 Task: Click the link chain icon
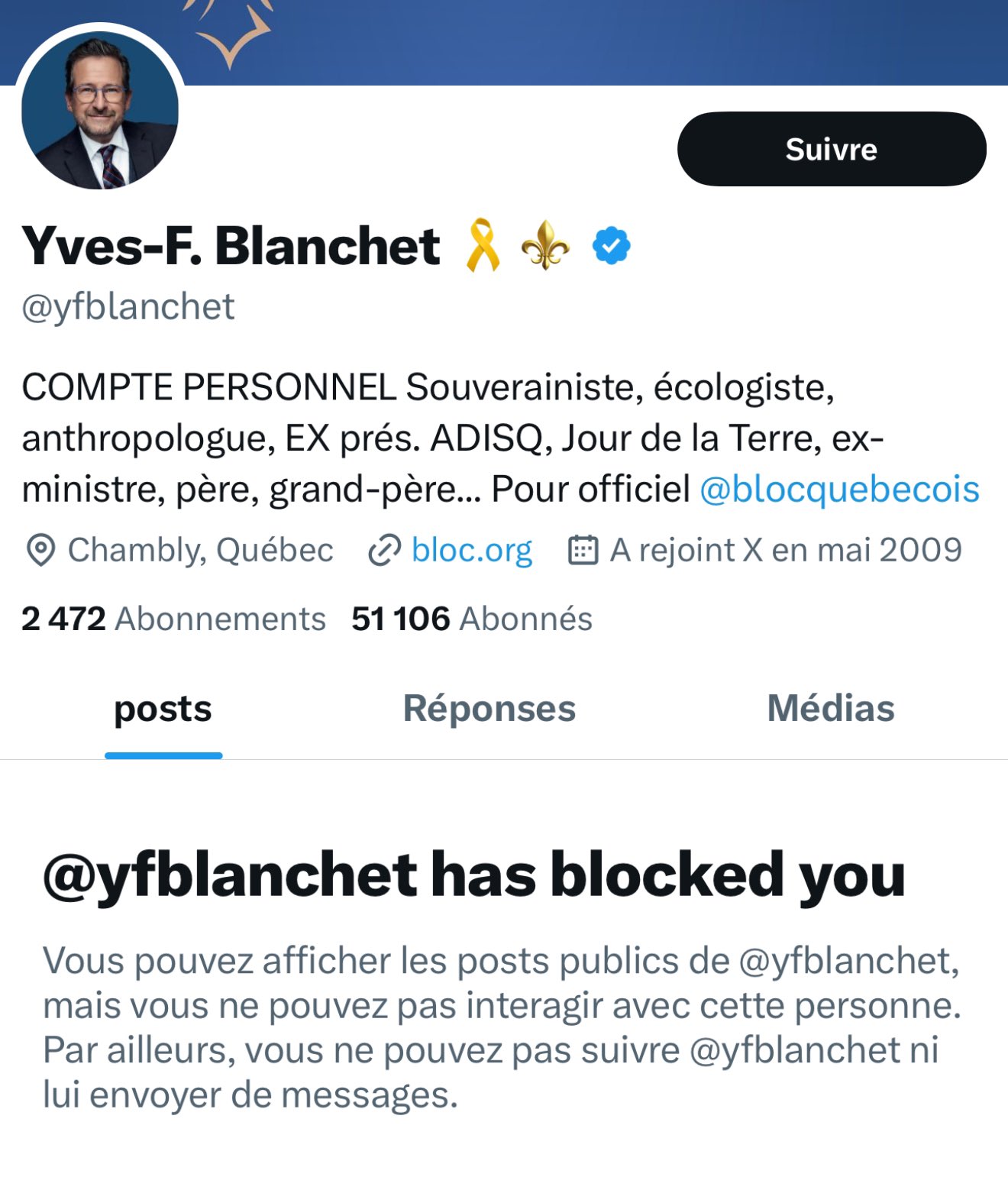coord(384,550)
